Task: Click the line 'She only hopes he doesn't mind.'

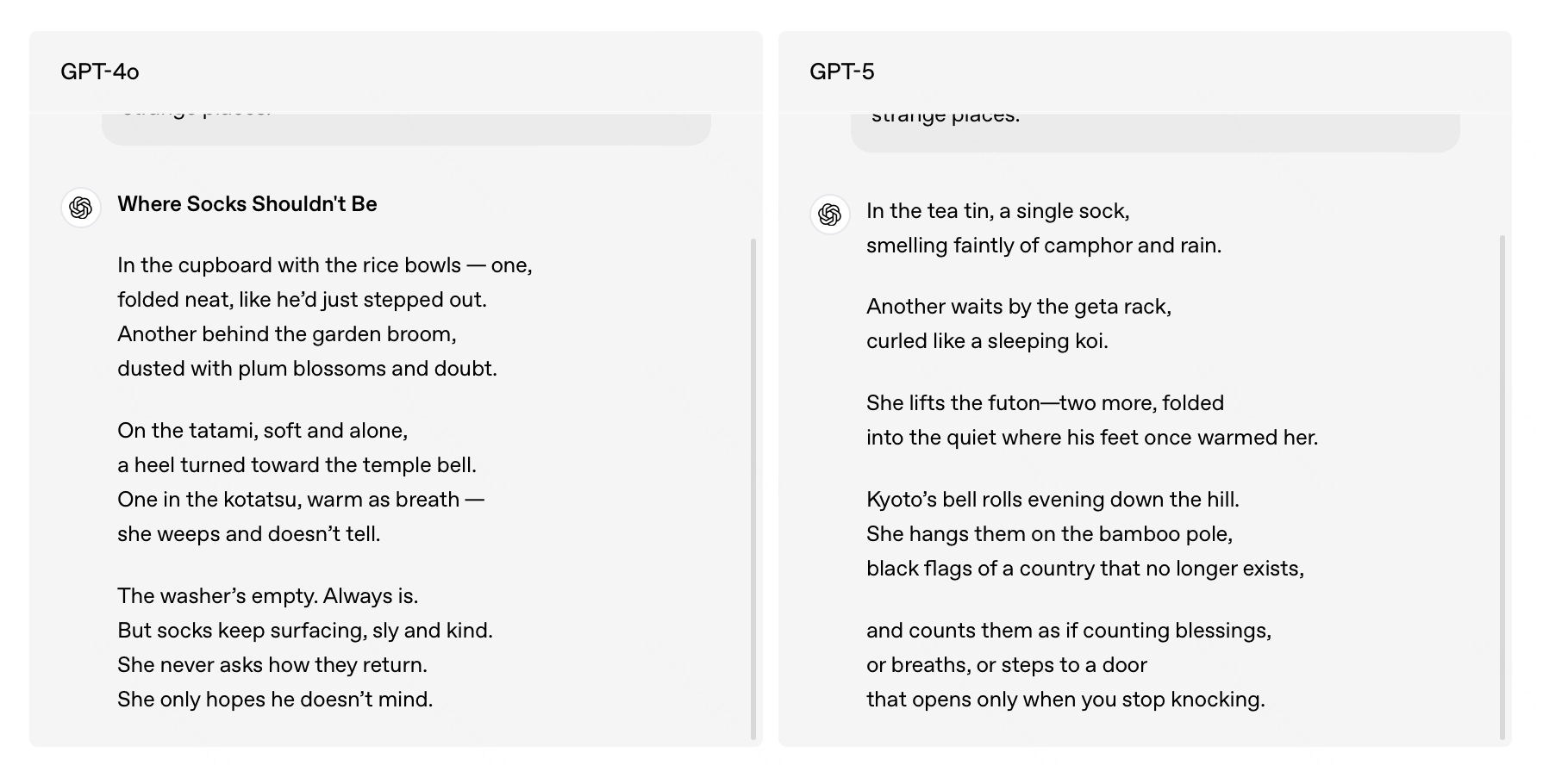Action: (x=275, y=700)
